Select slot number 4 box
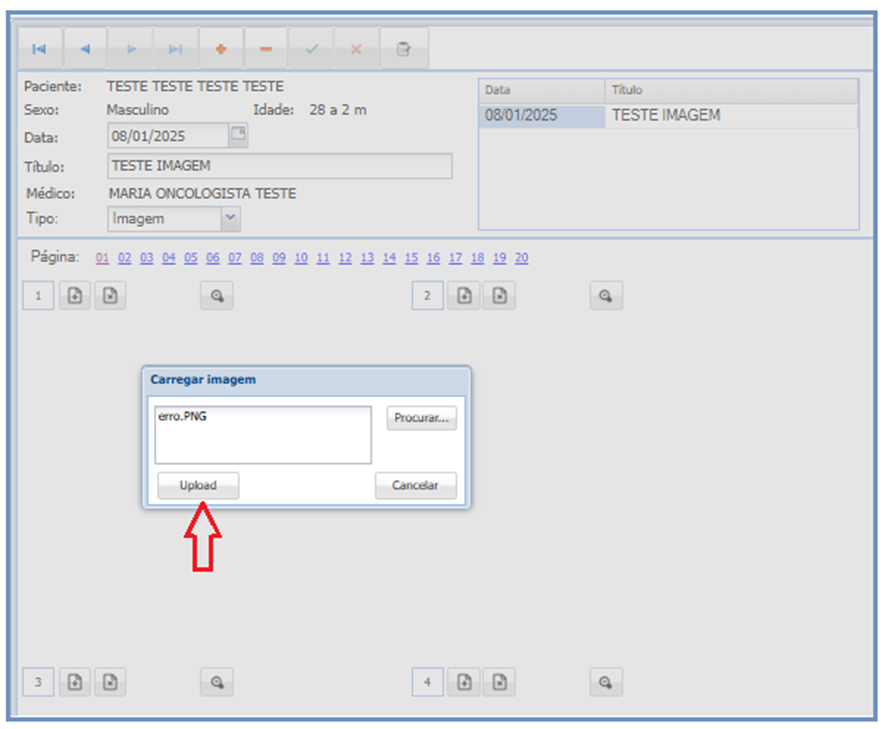 pyautogui.click(x=427, y=682)
